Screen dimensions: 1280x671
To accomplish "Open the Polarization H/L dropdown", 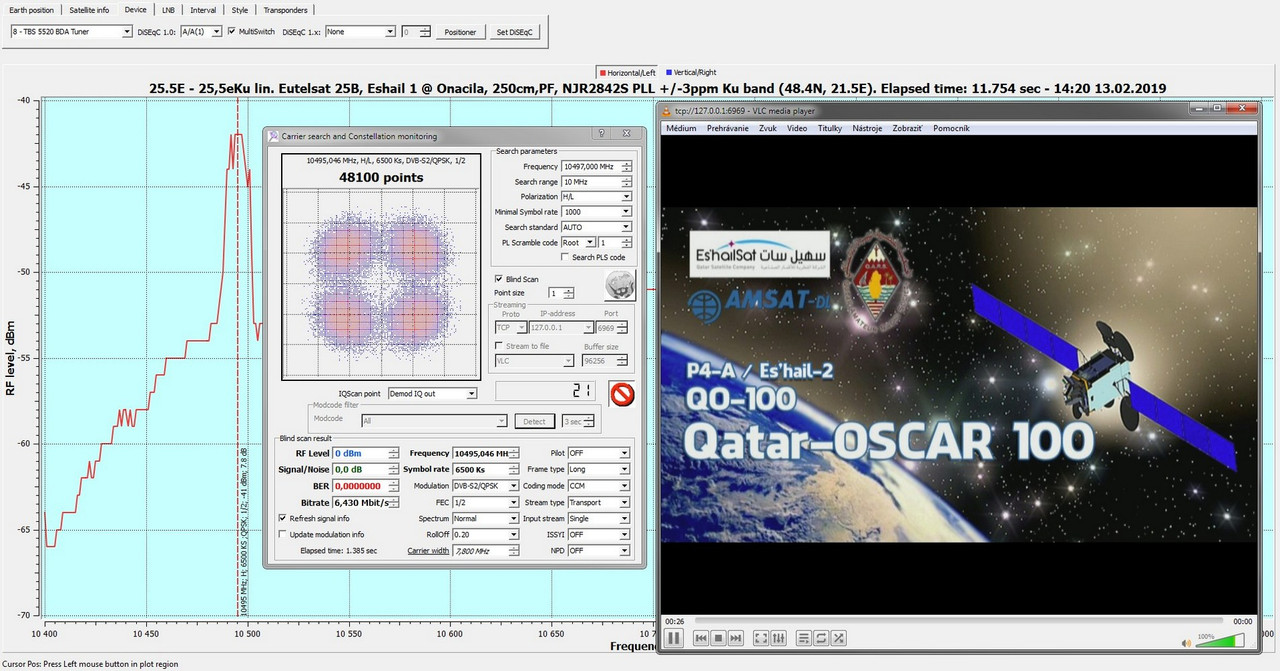I will (x=596, y=197).
